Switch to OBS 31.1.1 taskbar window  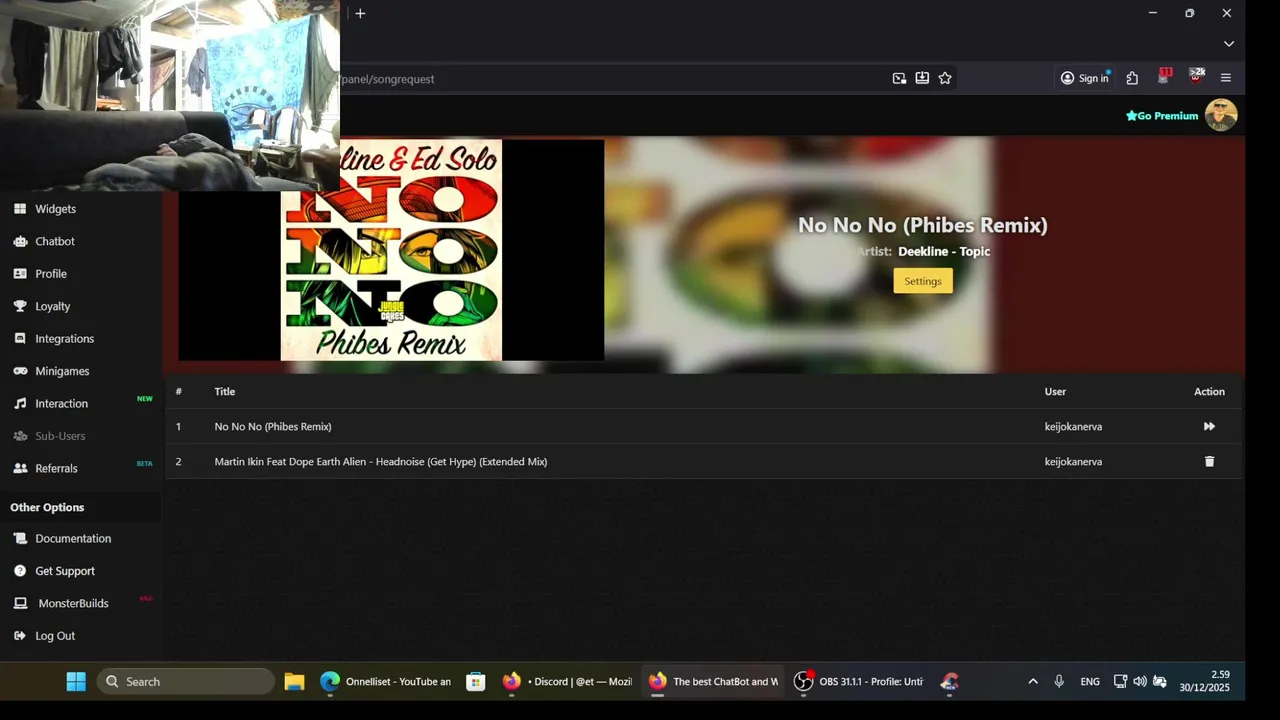coord(859,681)
